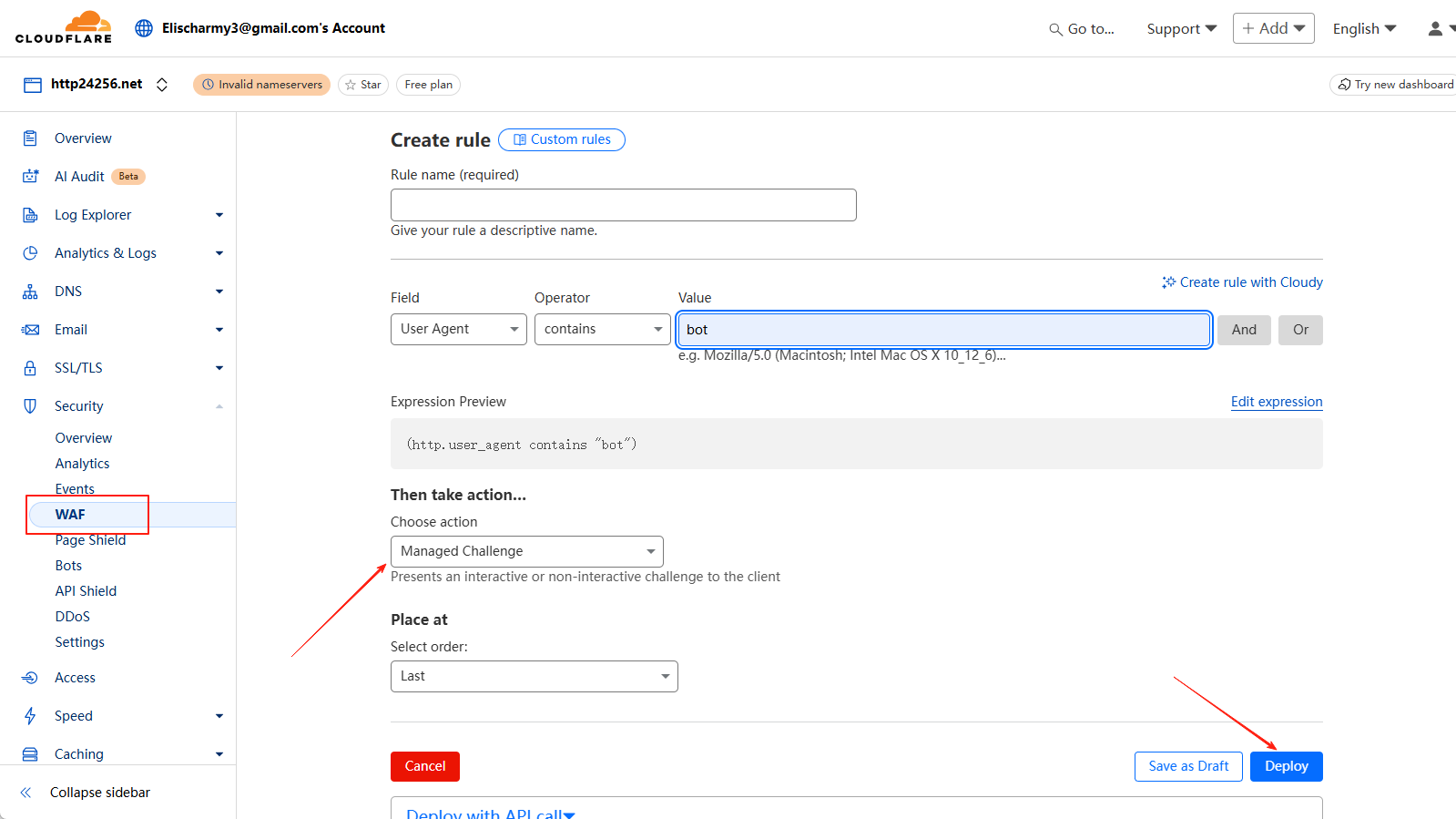Image resolution: width=1456 pixels, height=819 pixels.
Task: Open Security Overview submenu item
Action: click(x=84, y=438)
